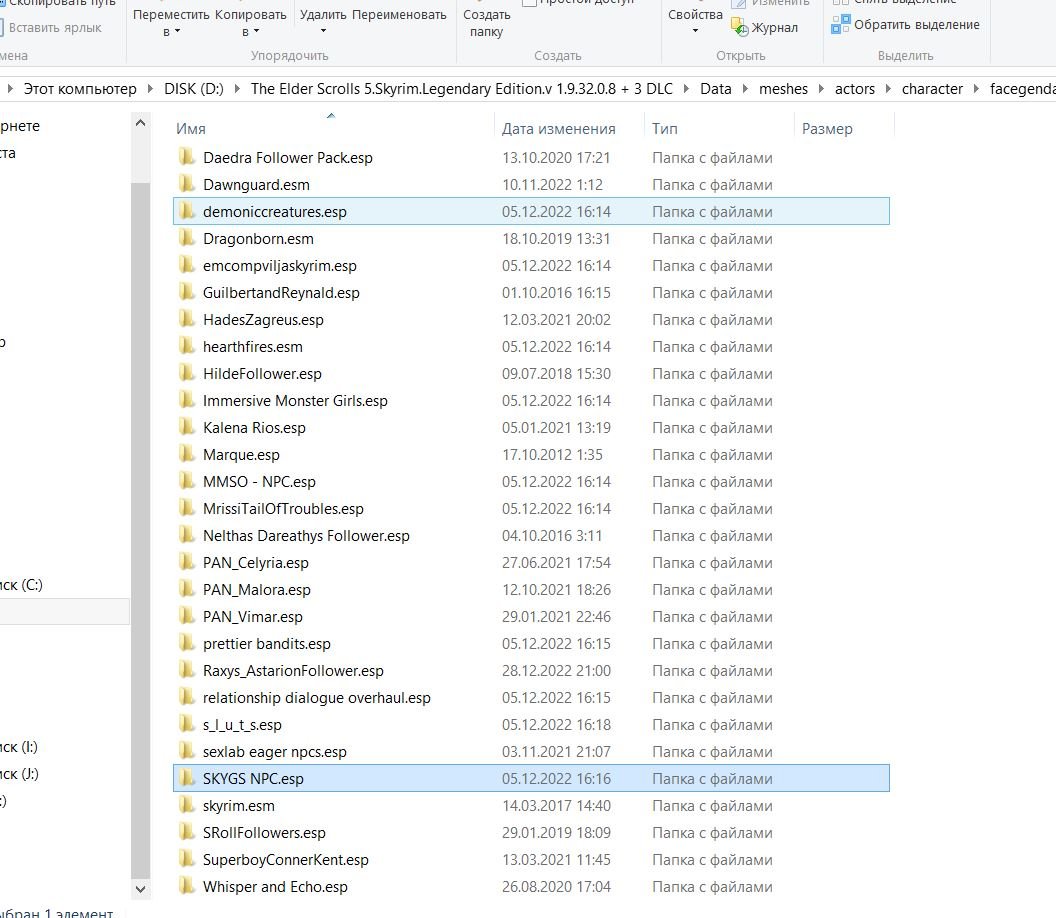Select the Raxys_AstarionFollower.esp folder

[293, 670]
